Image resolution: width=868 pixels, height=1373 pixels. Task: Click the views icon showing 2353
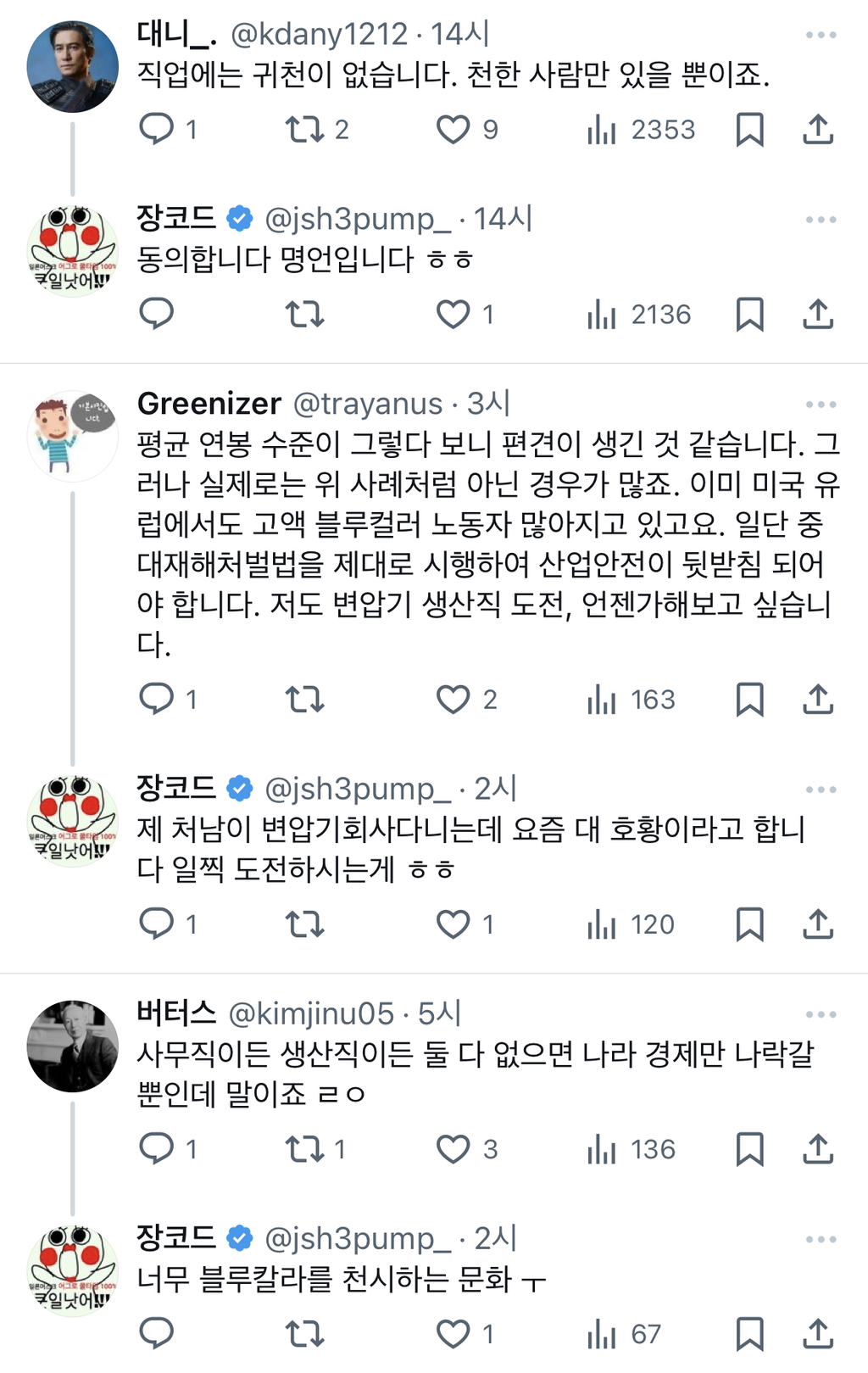tap(604, 129)
